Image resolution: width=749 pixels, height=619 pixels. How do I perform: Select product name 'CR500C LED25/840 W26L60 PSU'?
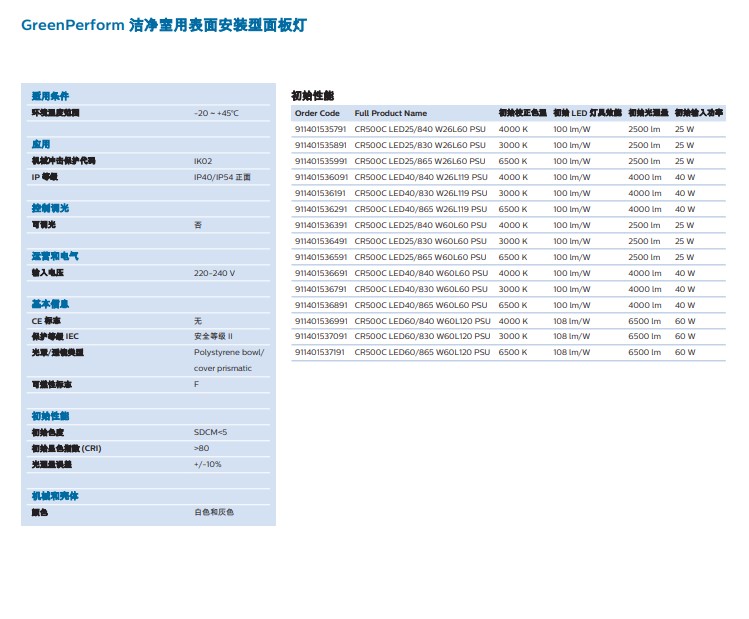[420, 129]
